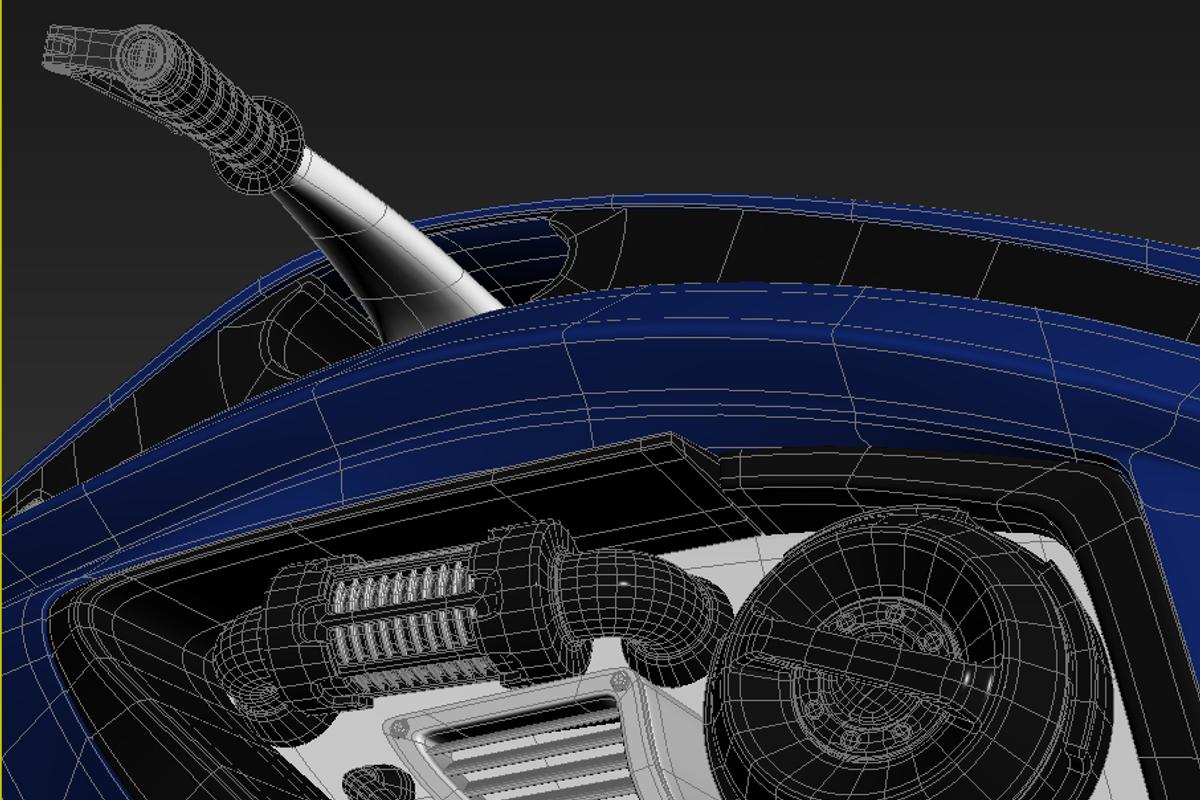Image resolution: width=1200 pixels, height=800 pixels.
Task: Select the louvered vent grille plate
Action: click(x=545, y=742)
